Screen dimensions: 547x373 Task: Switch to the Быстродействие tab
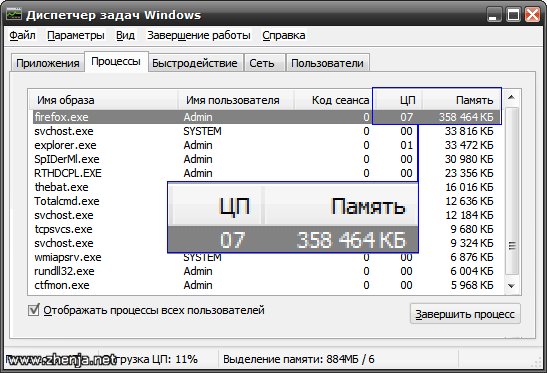(195, 63)
